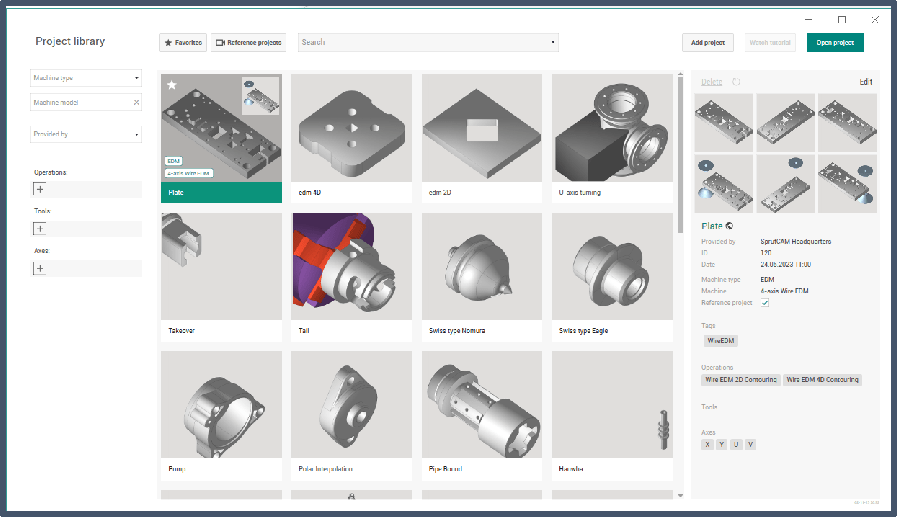Add a Tools filter with plus icon
898x518 pixels.
pyautogui.click(x=40, y=229)
